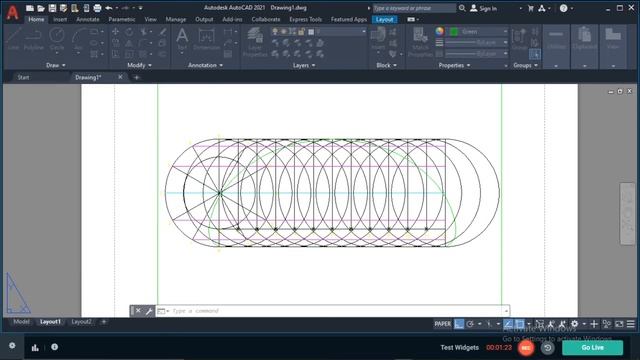Image resolution: width=640 pixels, height=360 pixels.
Task: Open Layer Properties manager
Action: (255, 42)
